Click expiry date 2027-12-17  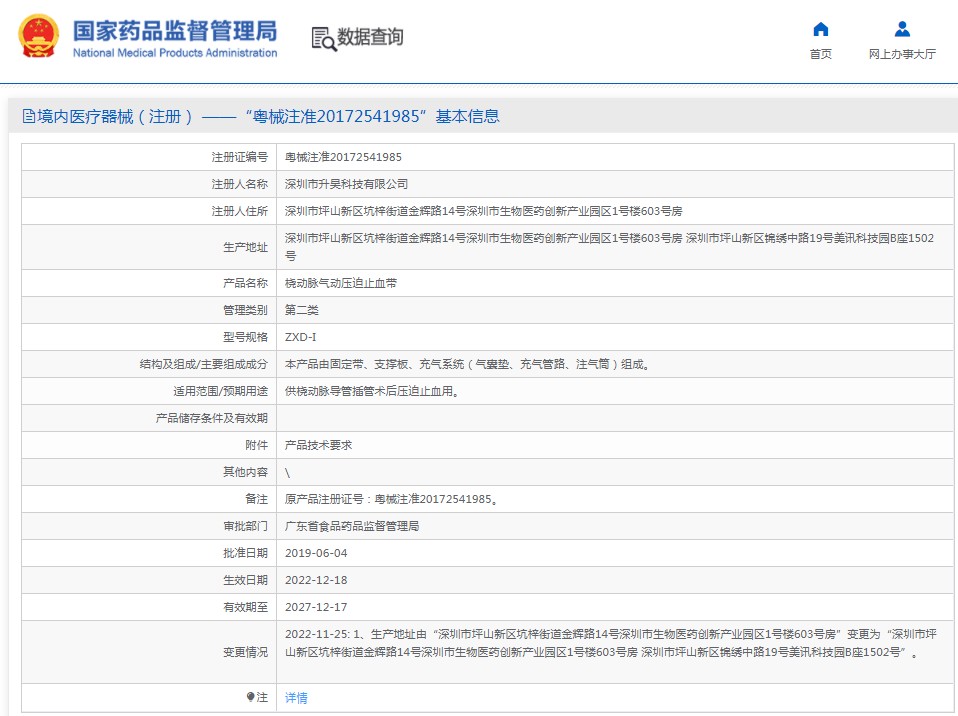click(316, 607)
